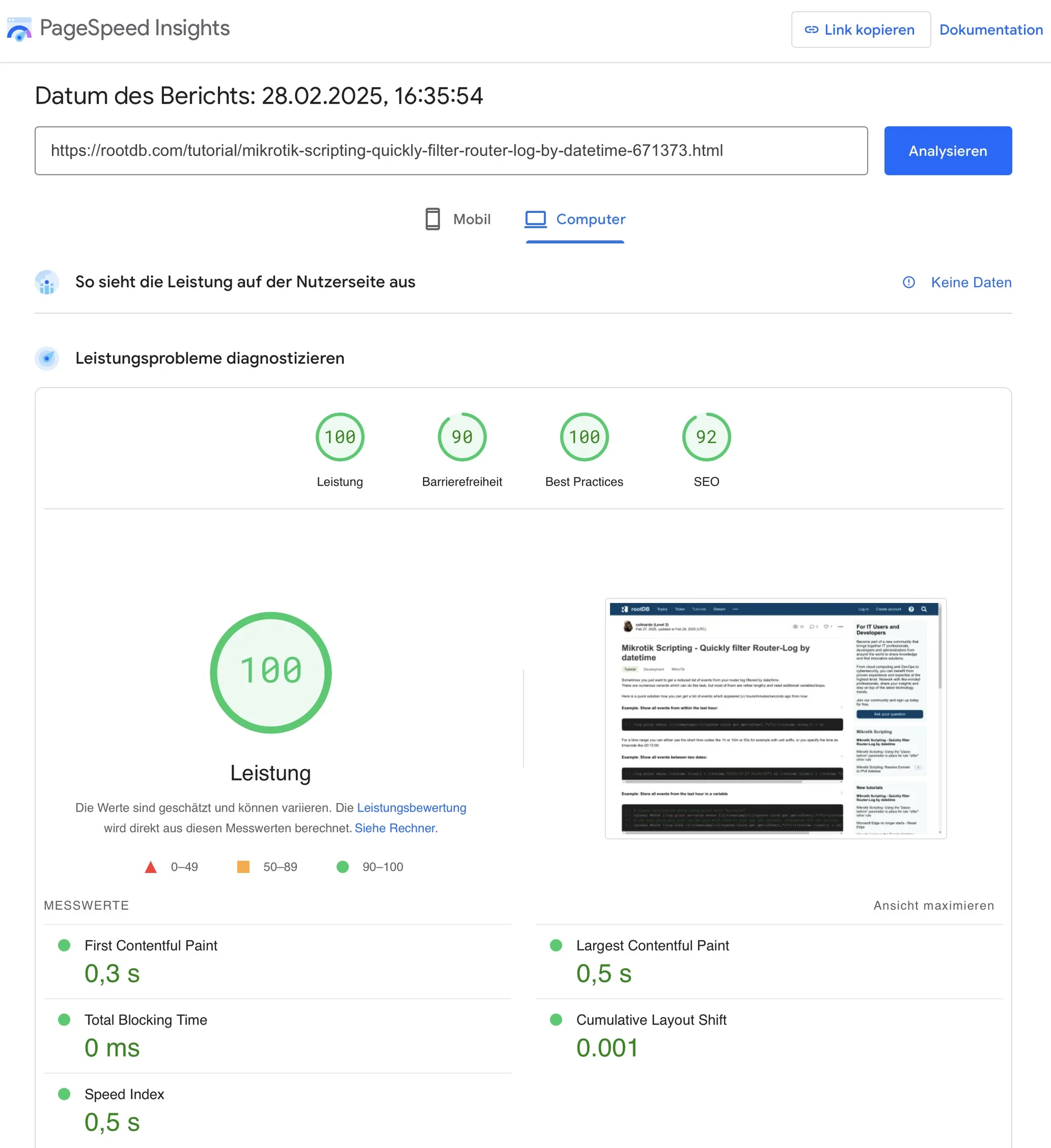Image resolution: width=1051 pixels, height=1148 pixels.
Task: Click the info icon beside Keine Daten
Action: (909, 282)
